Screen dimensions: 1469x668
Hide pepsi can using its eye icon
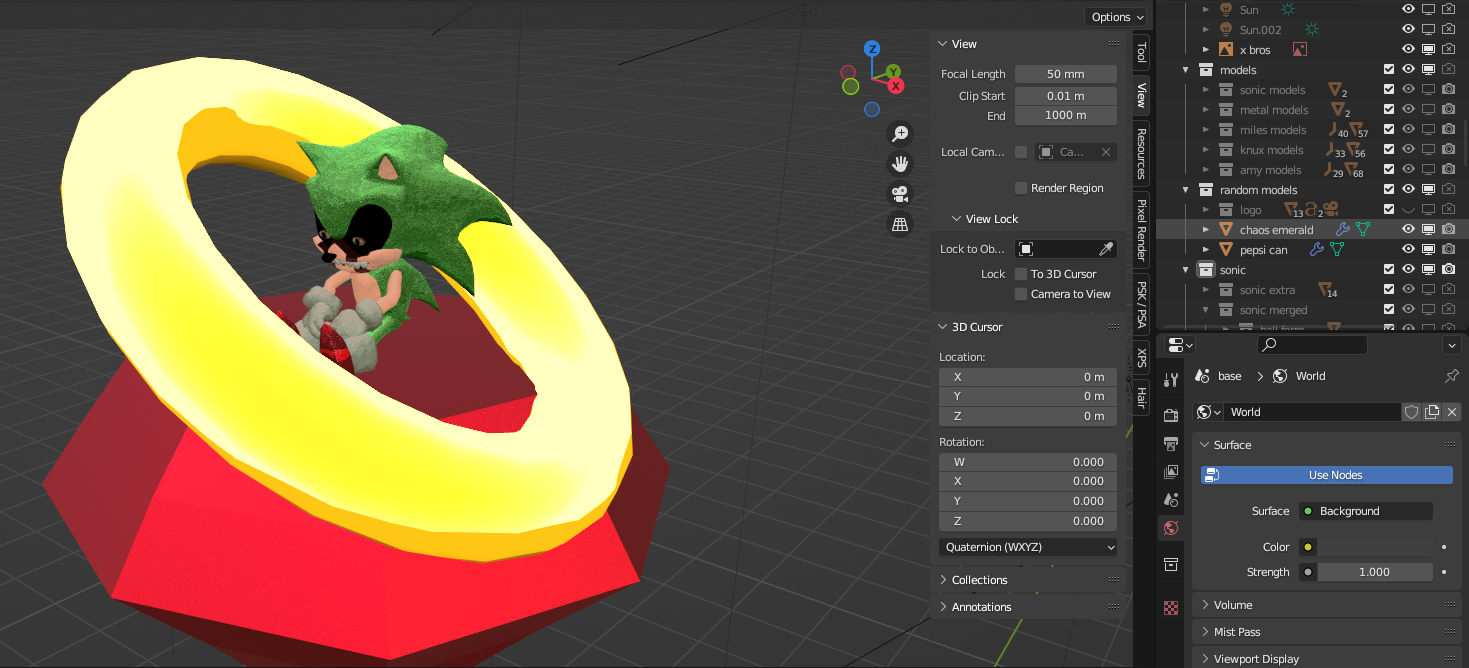click(x=1409, y=250)
